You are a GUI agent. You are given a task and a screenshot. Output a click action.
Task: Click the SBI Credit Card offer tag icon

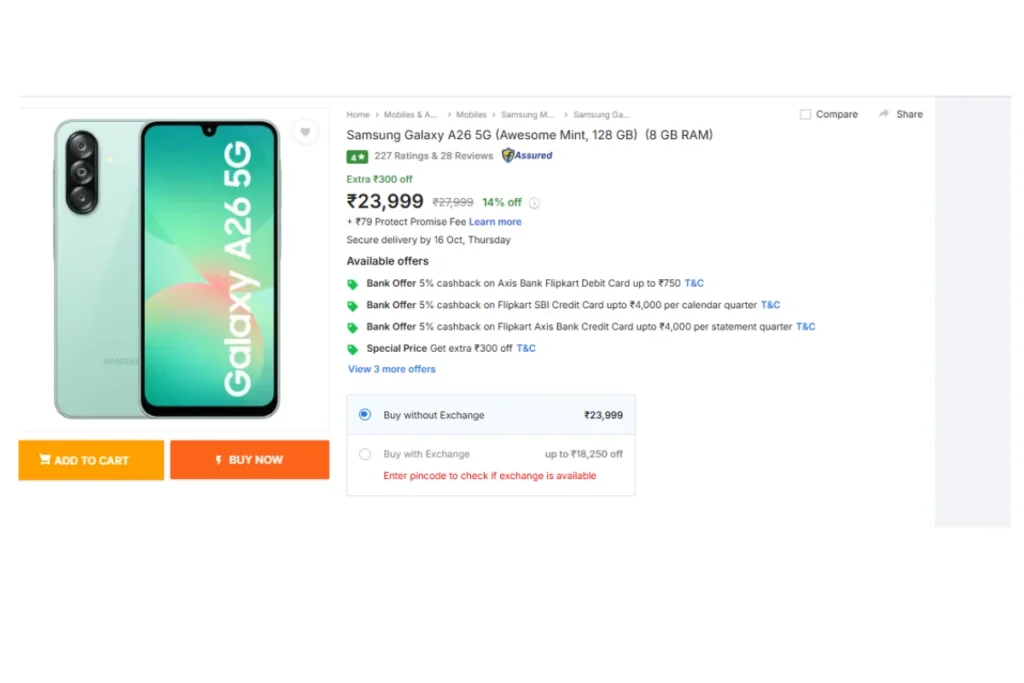[x=353, y=306]
